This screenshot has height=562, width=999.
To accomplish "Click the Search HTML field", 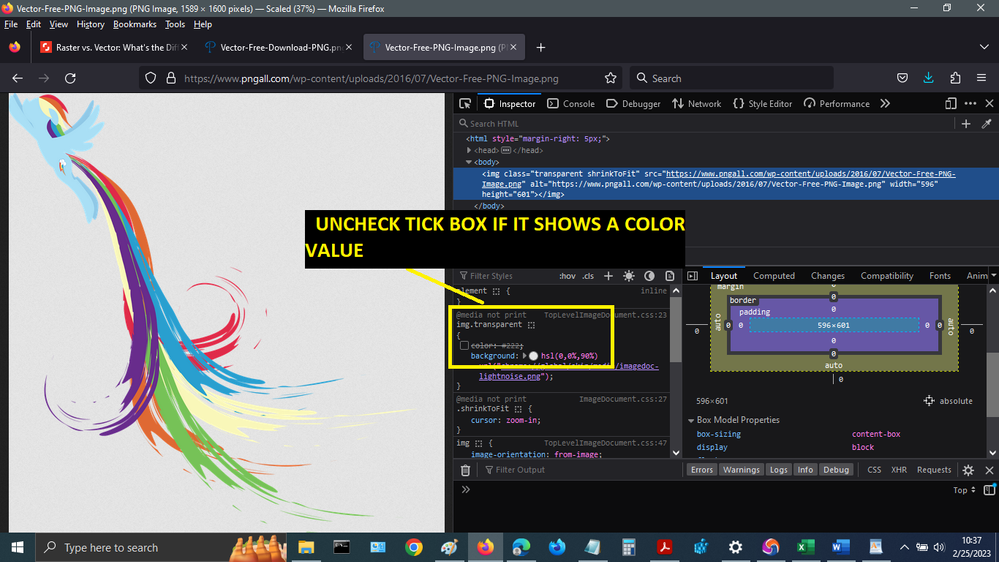I will pyautogui.click(x=704, y=124).
